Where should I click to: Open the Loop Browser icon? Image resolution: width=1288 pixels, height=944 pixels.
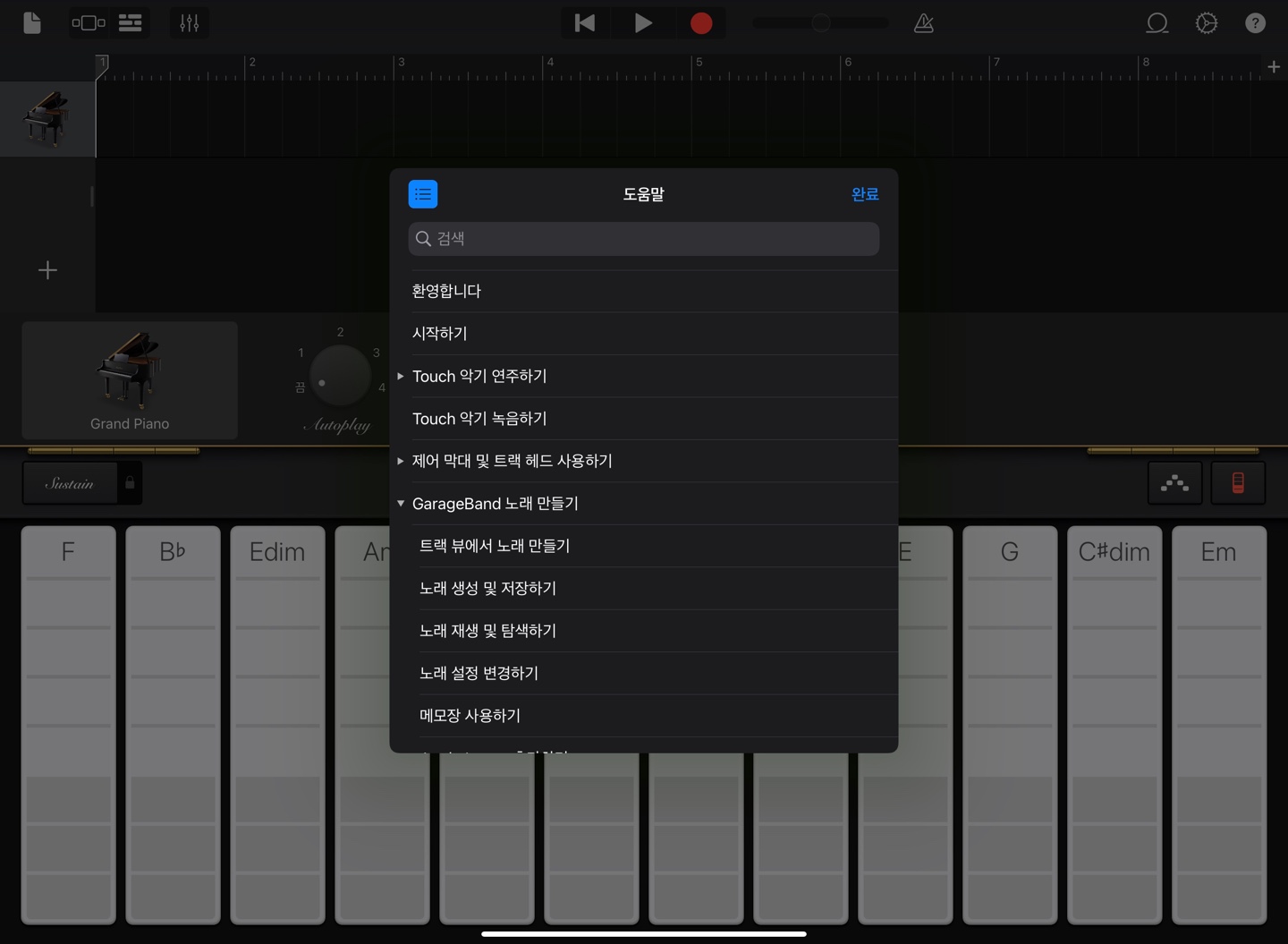coord(1157,22)
